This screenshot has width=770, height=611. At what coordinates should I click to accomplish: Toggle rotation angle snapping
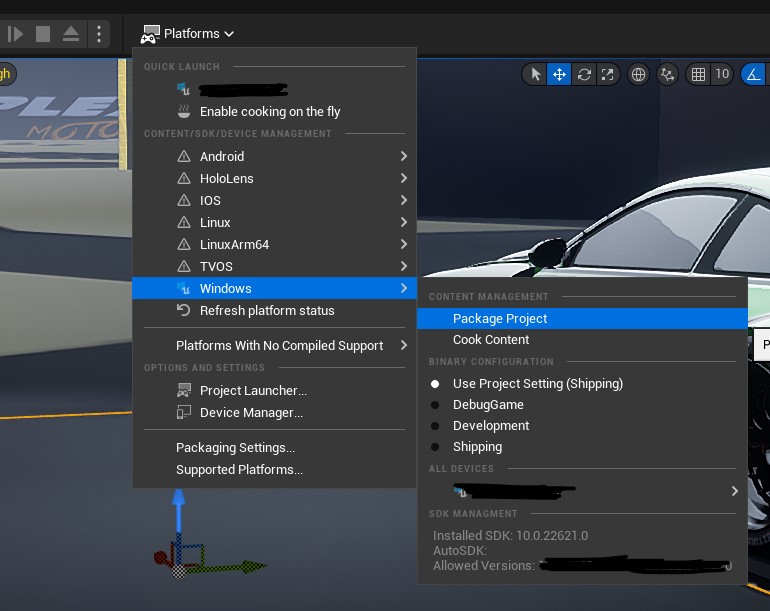click(754, 74)
